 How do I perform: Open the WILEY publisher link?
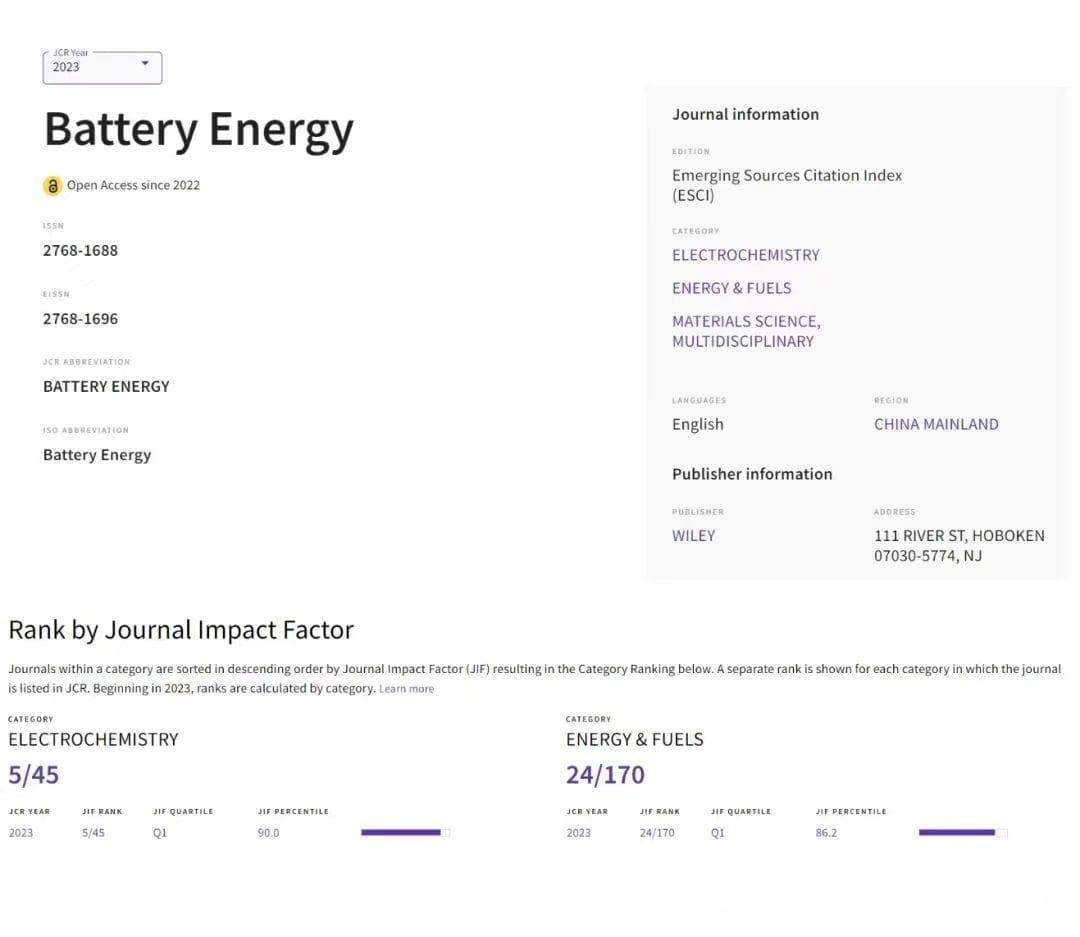[x=694, y=535]
